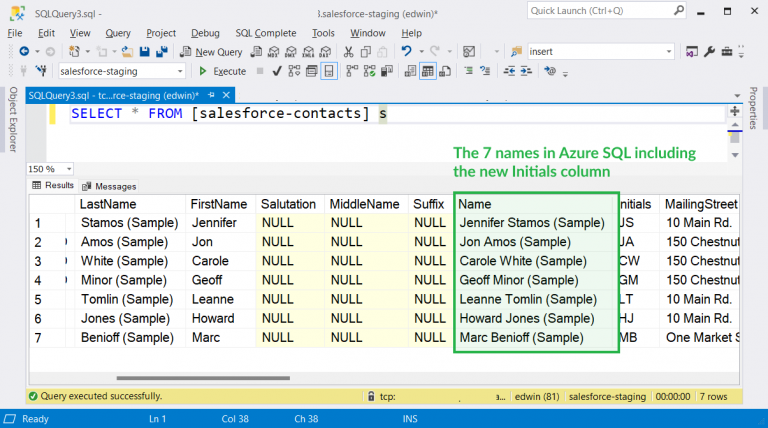Toggle Results to Text output mode
Image resolution: width=768 pixels, height=428 pixels.
[410, 71]
